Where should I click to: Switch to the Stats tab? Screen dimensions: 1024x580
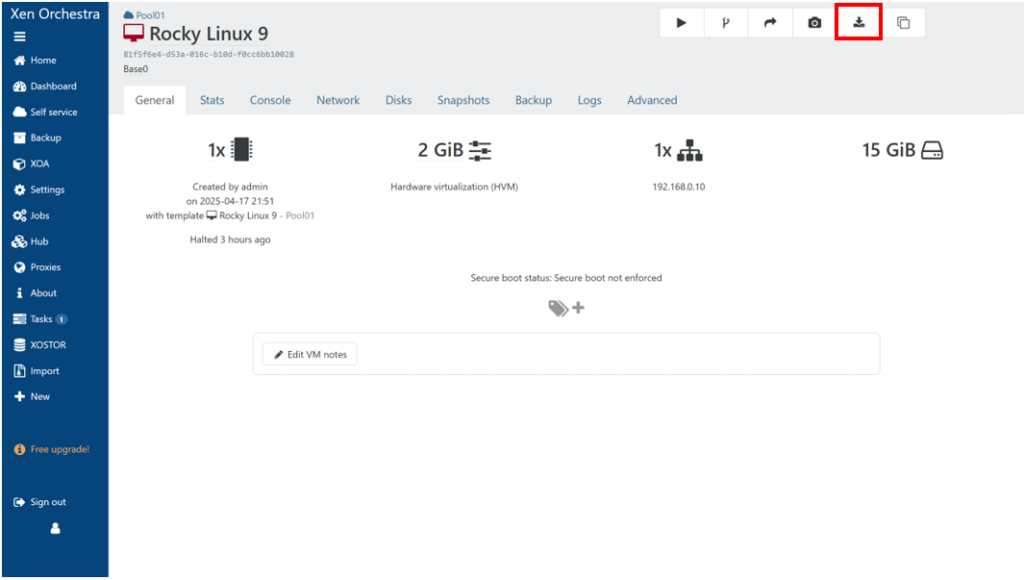(212, 100)
